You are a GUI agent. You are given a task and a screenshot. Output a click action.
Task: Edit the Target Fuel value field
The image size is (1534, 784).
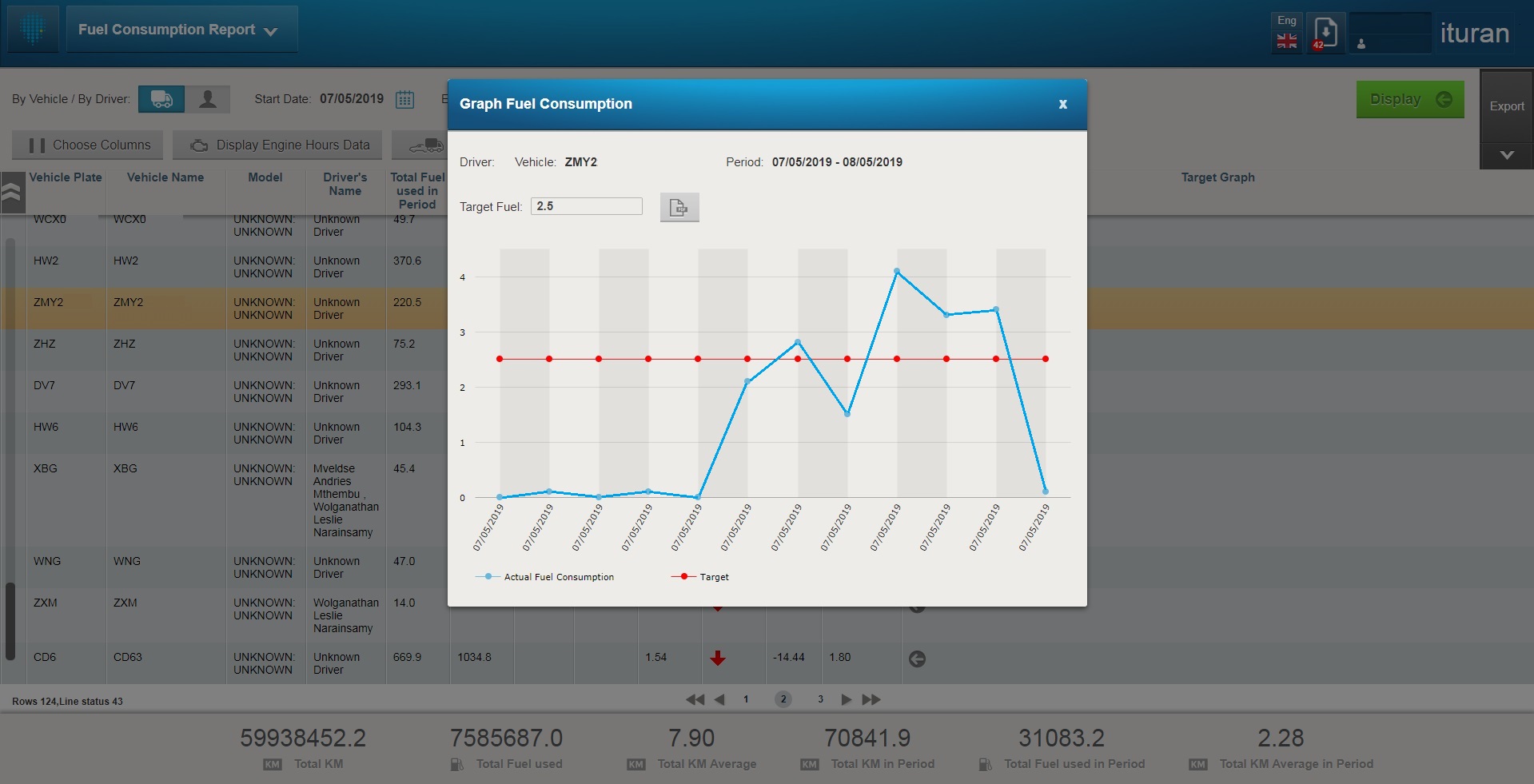[586, 206]
